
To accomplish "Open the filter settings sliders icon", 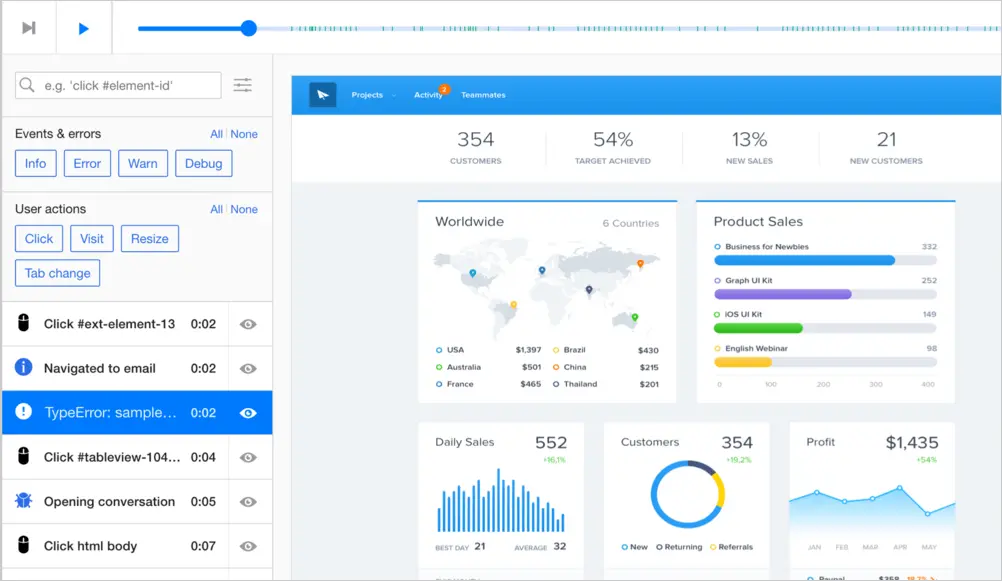I will click(242, 85).
